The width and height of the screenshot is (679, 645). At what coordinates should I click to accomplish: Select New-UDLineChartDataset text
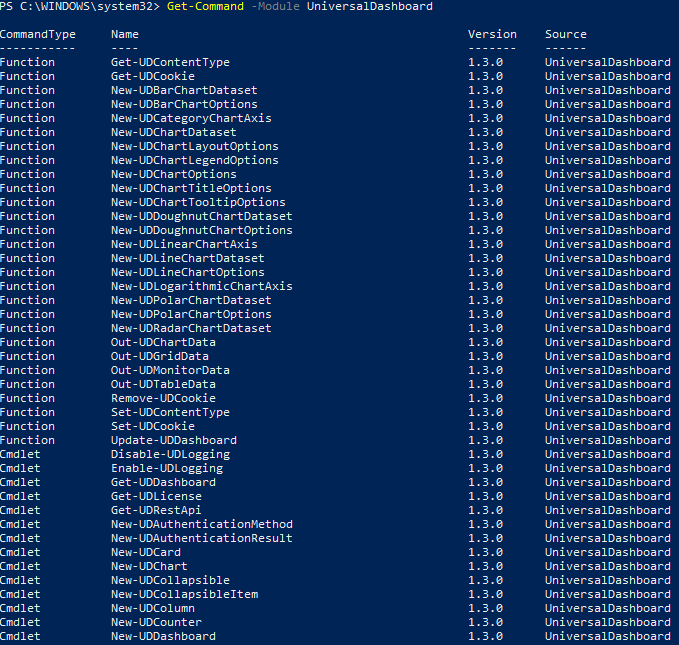(188, 258)
